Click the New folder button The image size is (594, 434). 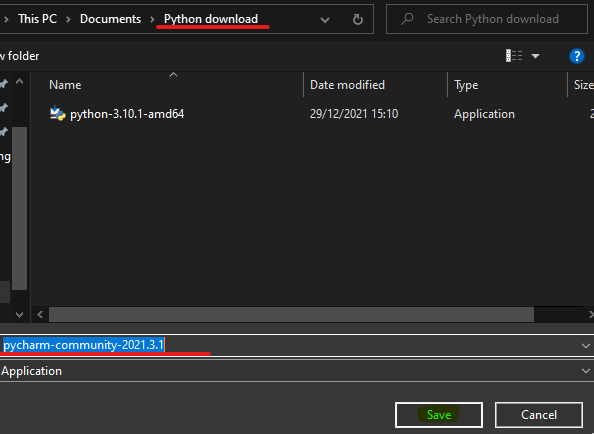pos(20,56)
